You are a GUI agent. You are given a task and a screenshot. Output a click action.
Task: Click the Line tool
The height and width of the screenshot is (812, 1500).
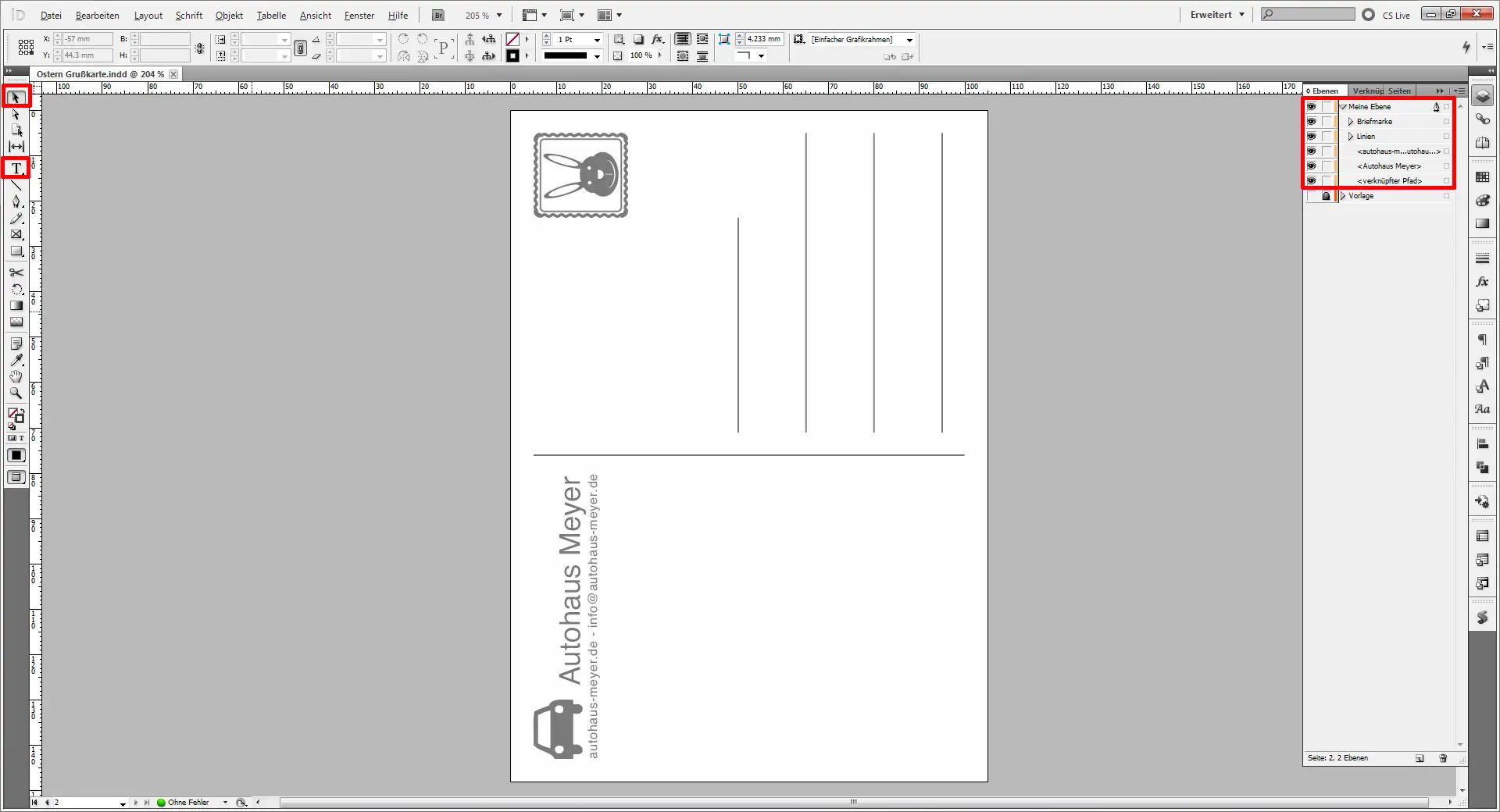click(16, 185)
